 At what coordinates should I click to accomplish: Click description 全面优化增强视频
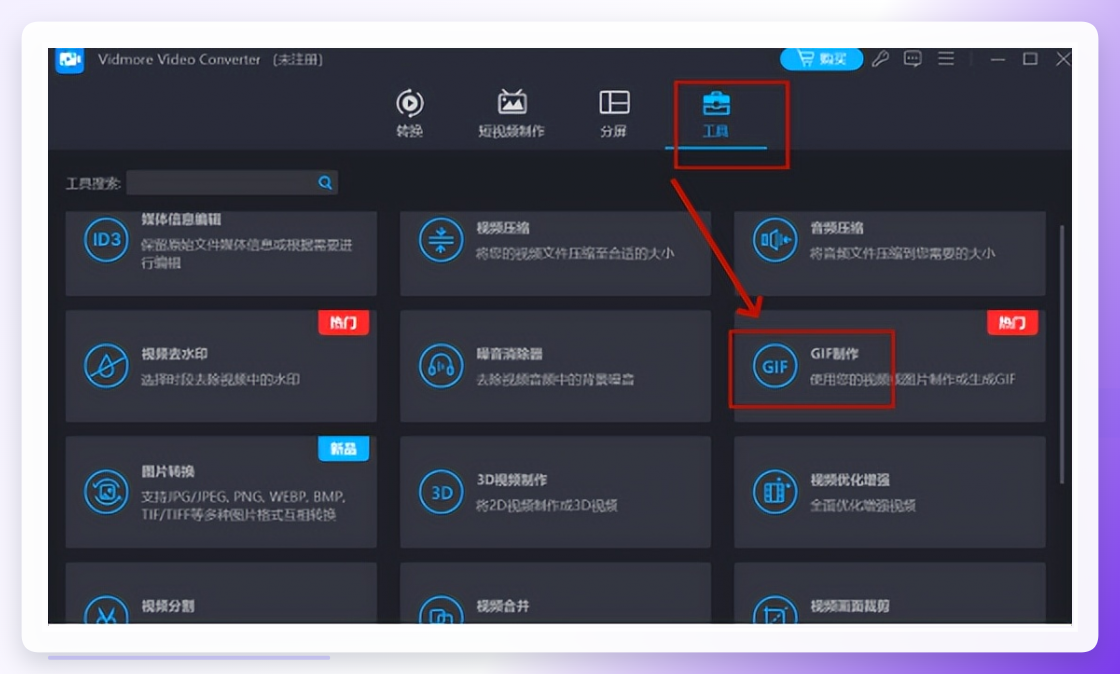pyautogui.click(x=863, y=506)
